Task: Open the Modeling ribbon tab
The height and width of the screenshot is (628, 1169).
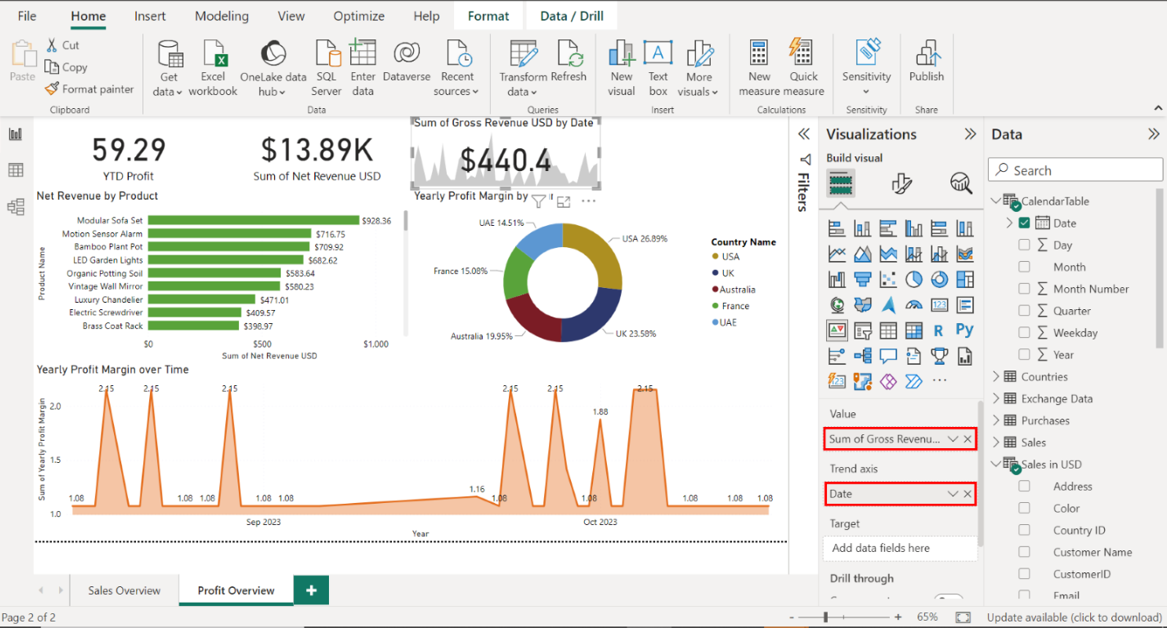Action: coord(222,16)
